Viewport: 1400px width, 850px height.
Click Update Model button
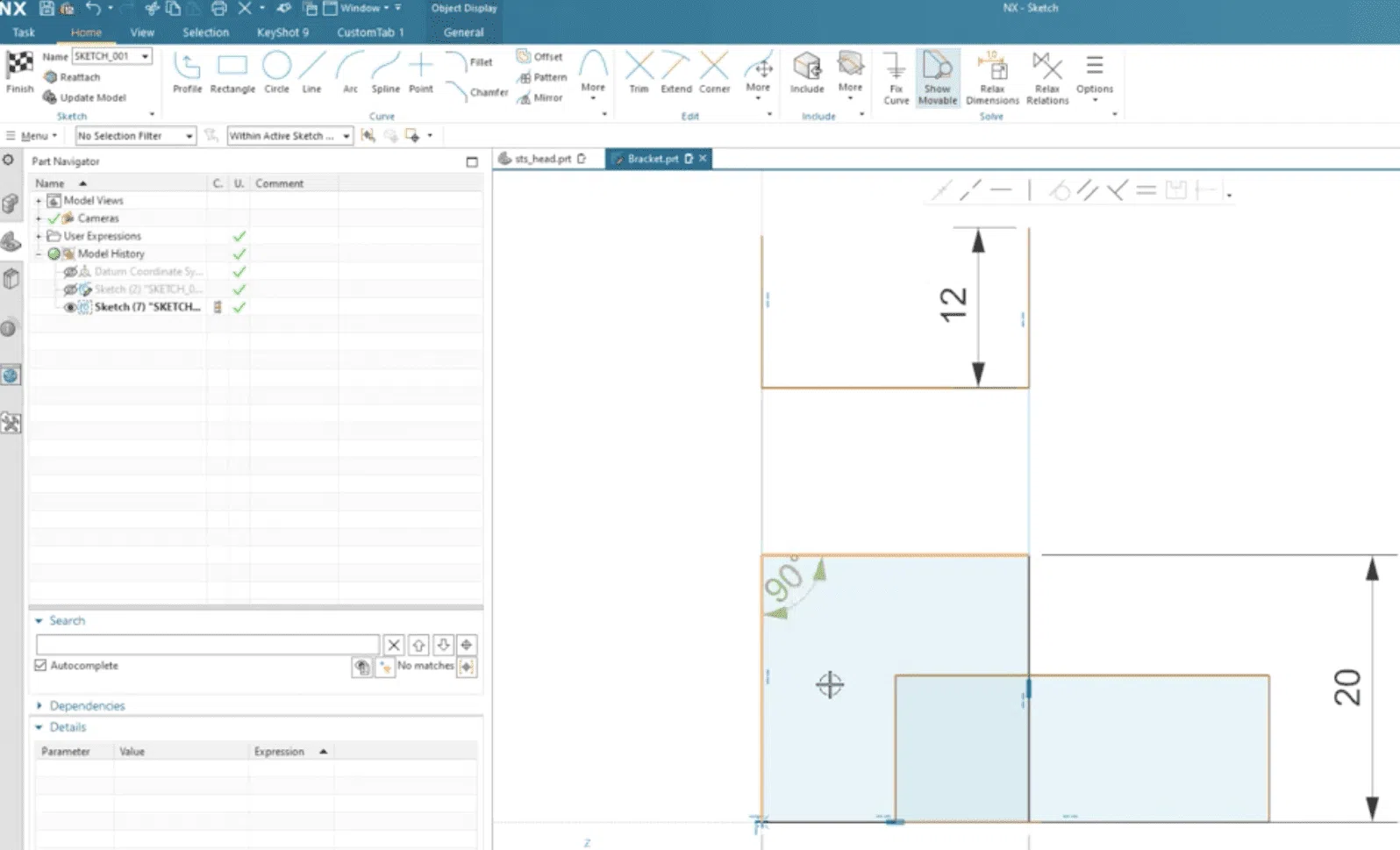pos(85,97)
